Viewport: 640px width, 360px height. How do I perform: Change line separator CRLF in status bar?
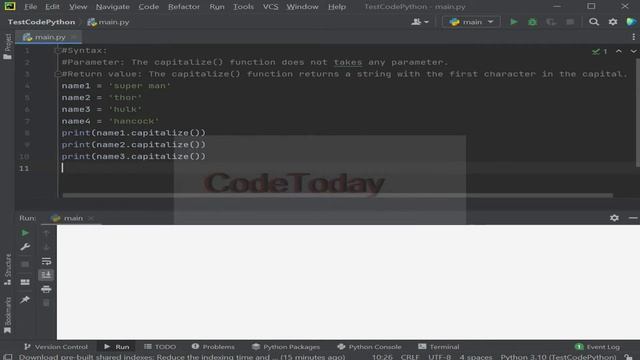click(x=410, y=357)
